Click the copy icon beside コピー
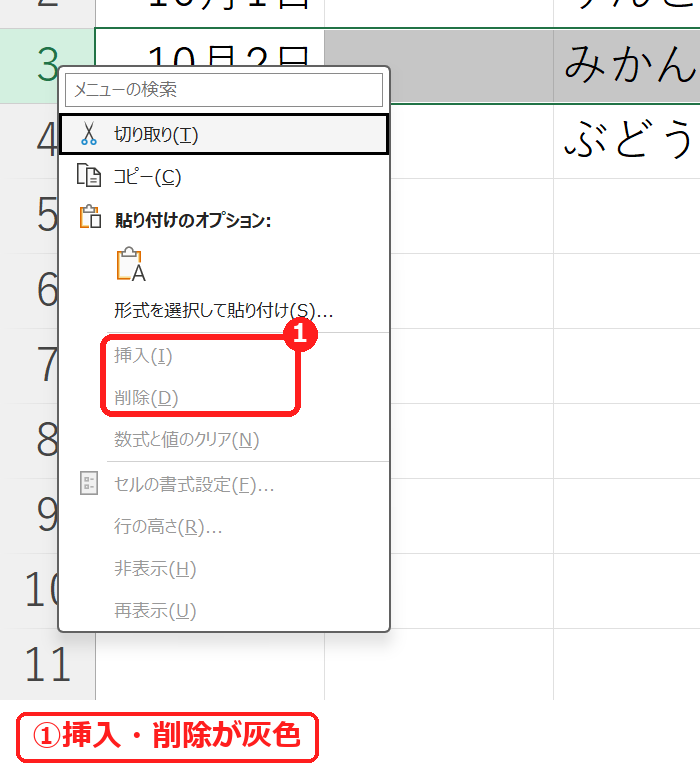Screen dimensions: 700x770 click(89, 175)
